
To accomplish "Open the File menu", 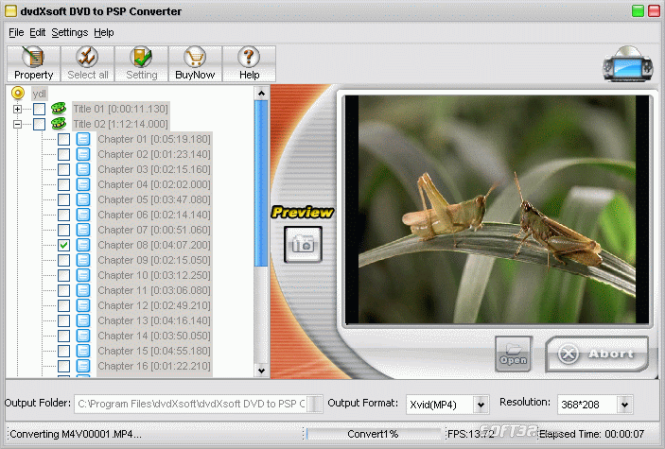I will pos(16,33).
